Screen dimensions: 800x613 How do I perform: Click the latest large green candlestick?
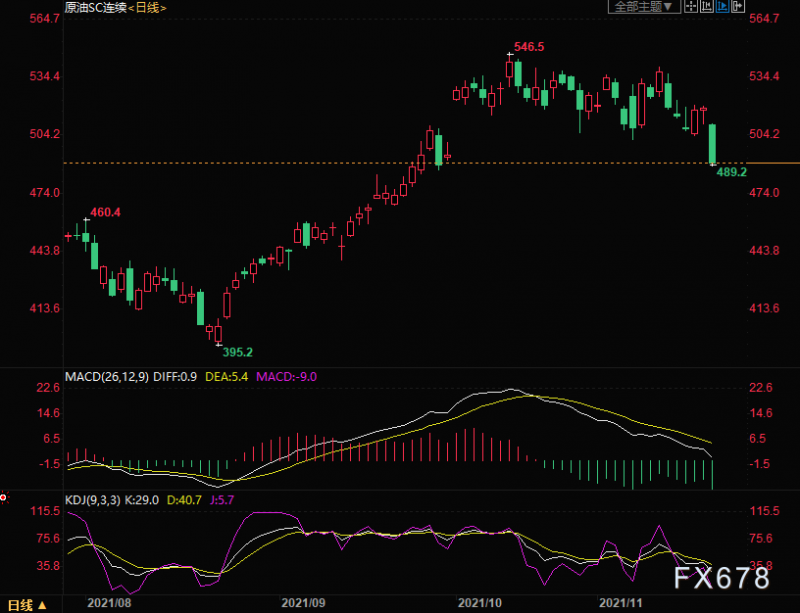(712, 144)
